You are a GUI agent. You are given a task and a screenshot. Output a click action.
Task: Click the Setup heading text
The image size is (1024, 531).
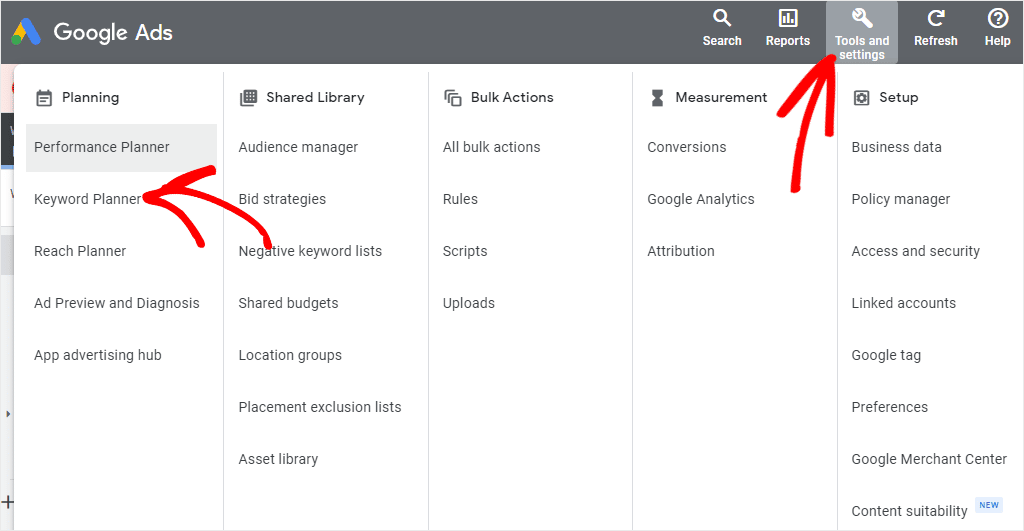(x=898, y=97)
